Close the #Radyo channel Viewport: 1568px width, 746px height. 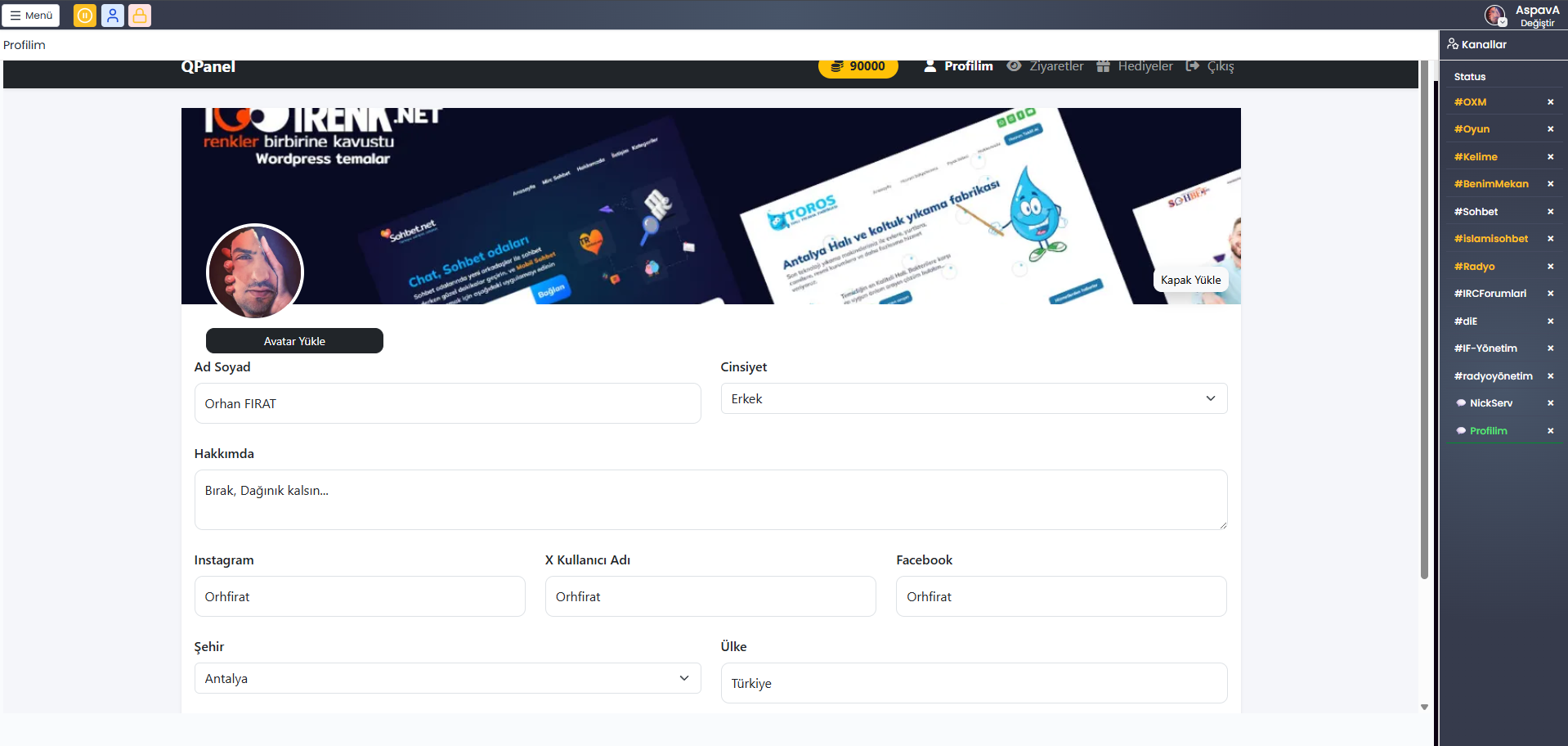coord(1550,267)
